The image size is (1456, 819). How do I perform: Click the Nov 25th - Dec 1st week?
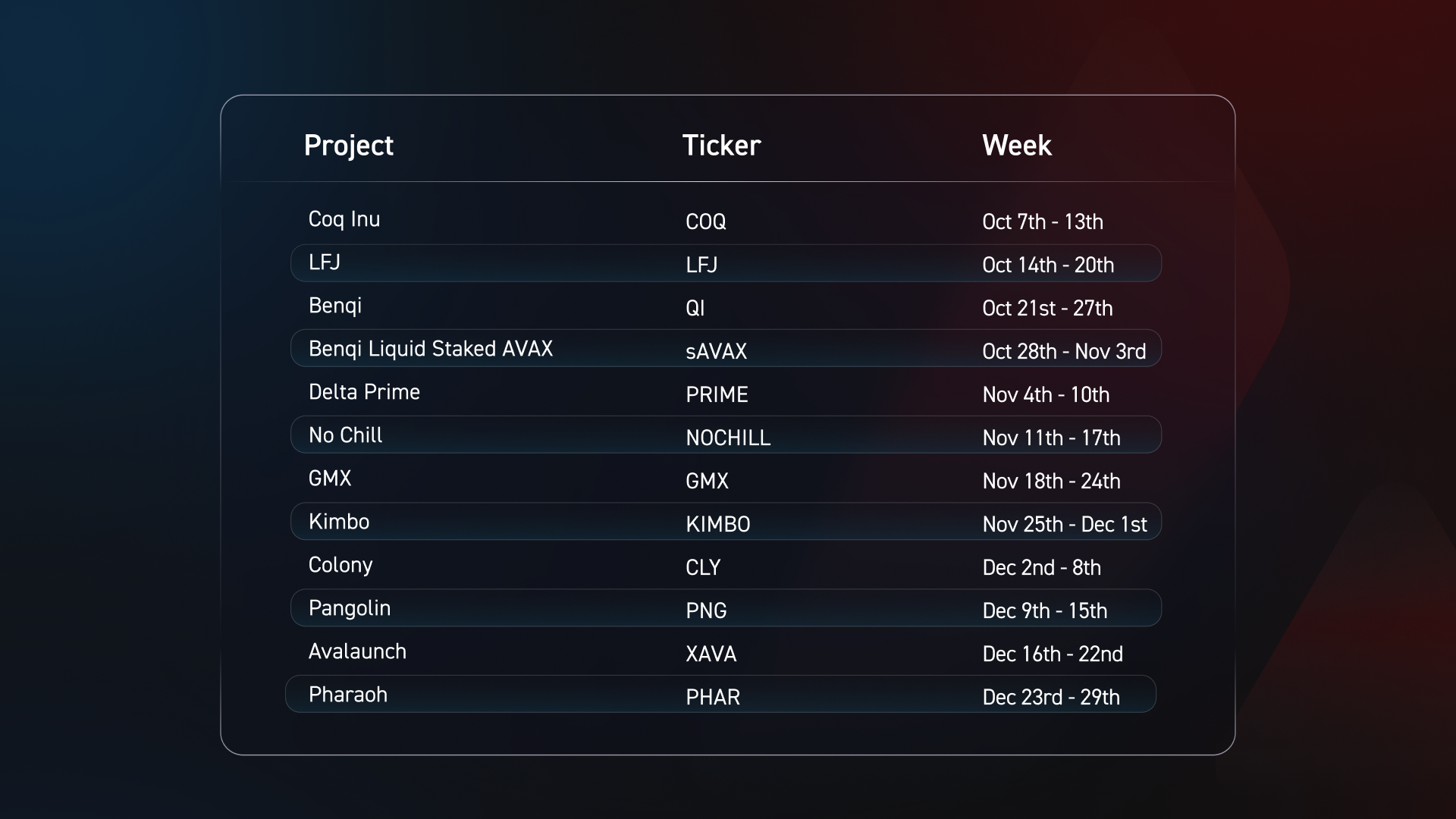1065,524
